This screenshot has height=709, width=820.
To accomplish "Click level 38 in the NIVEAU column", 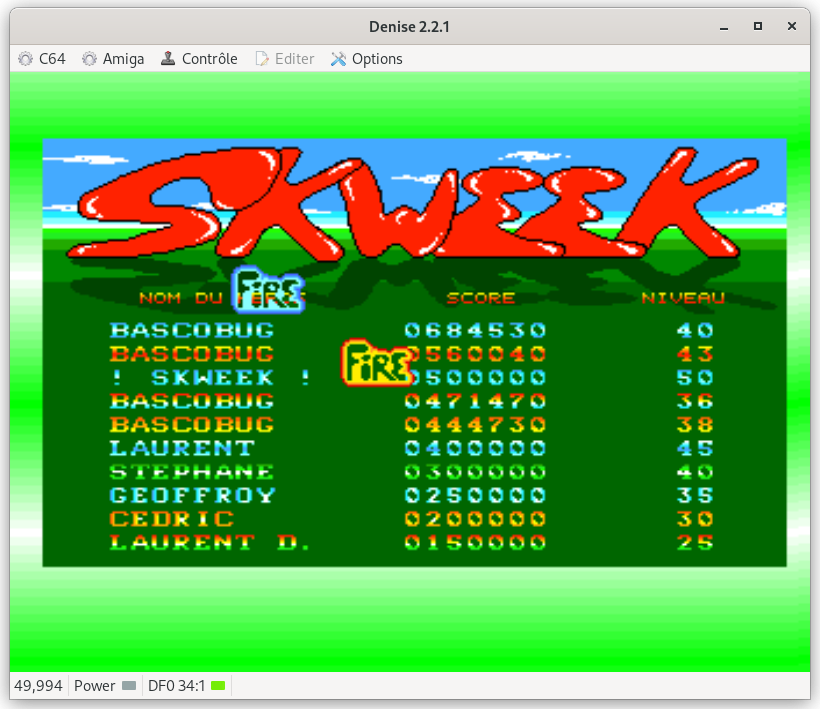I will pyautogui.click(x=695, y=425).
